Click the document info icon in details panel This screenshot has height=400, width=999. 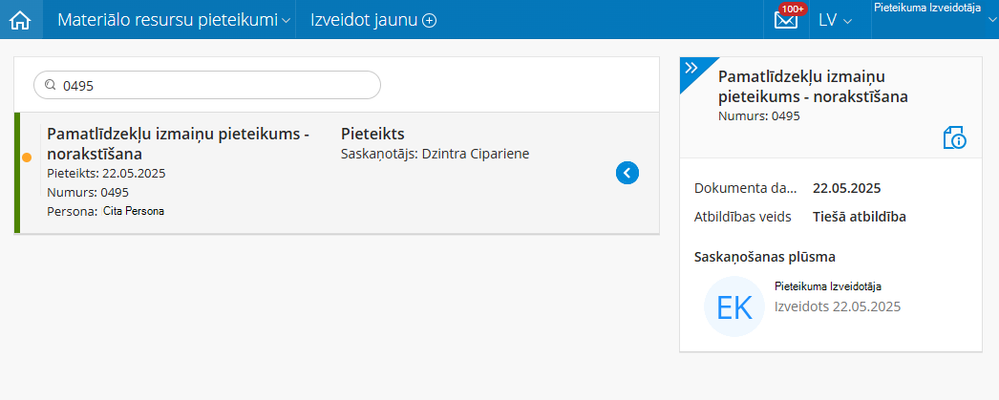click(954, 138)
